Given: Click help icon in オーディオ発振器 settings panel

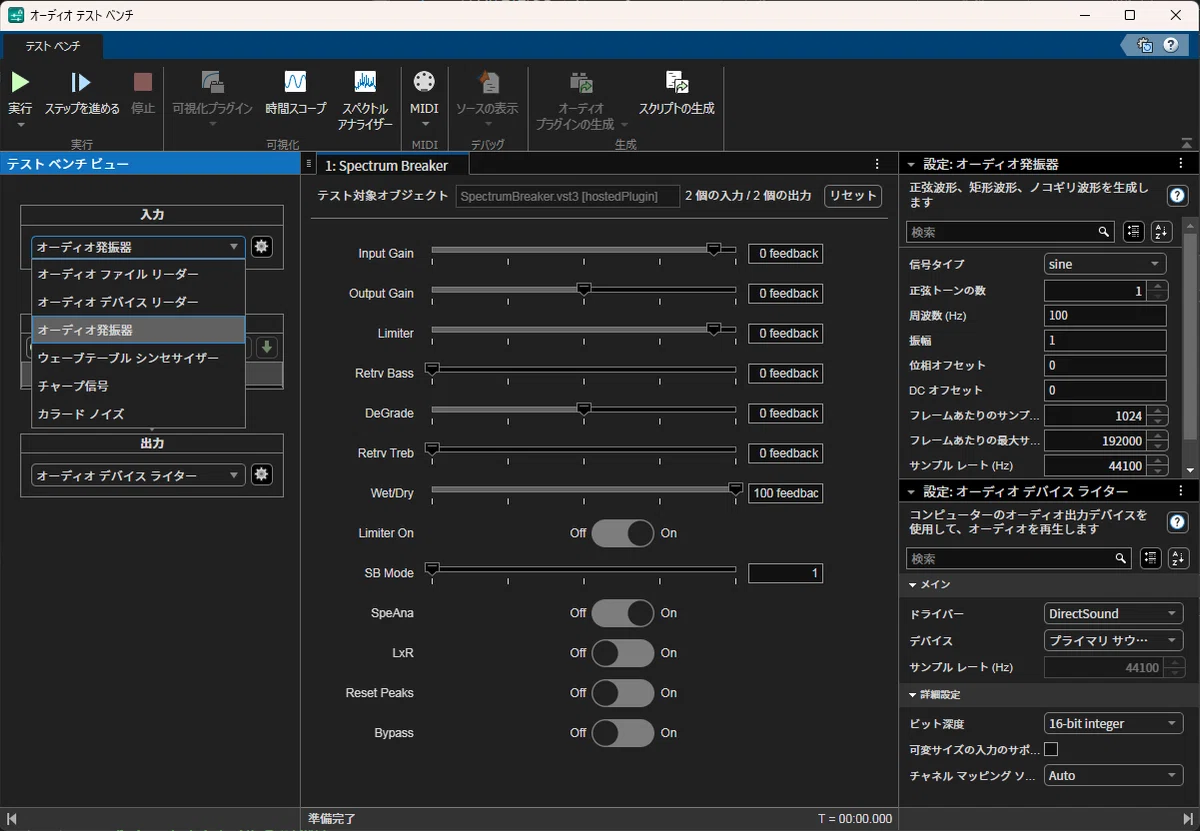Looking at the screenshot, I should [x=1178, y=195].
